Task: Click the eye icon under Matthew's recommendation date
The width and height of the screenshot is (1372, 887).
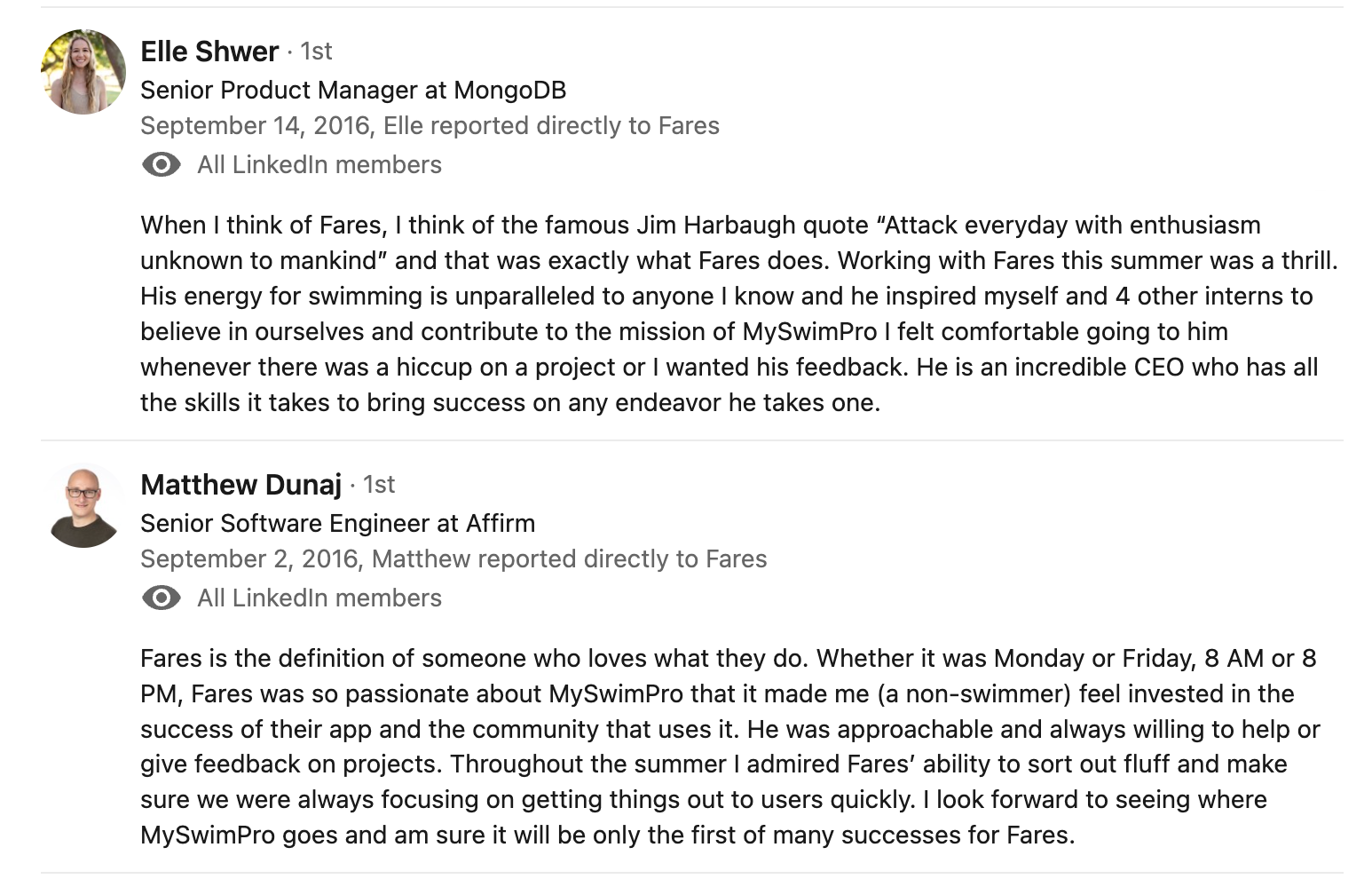Action: tap(161, 598)
